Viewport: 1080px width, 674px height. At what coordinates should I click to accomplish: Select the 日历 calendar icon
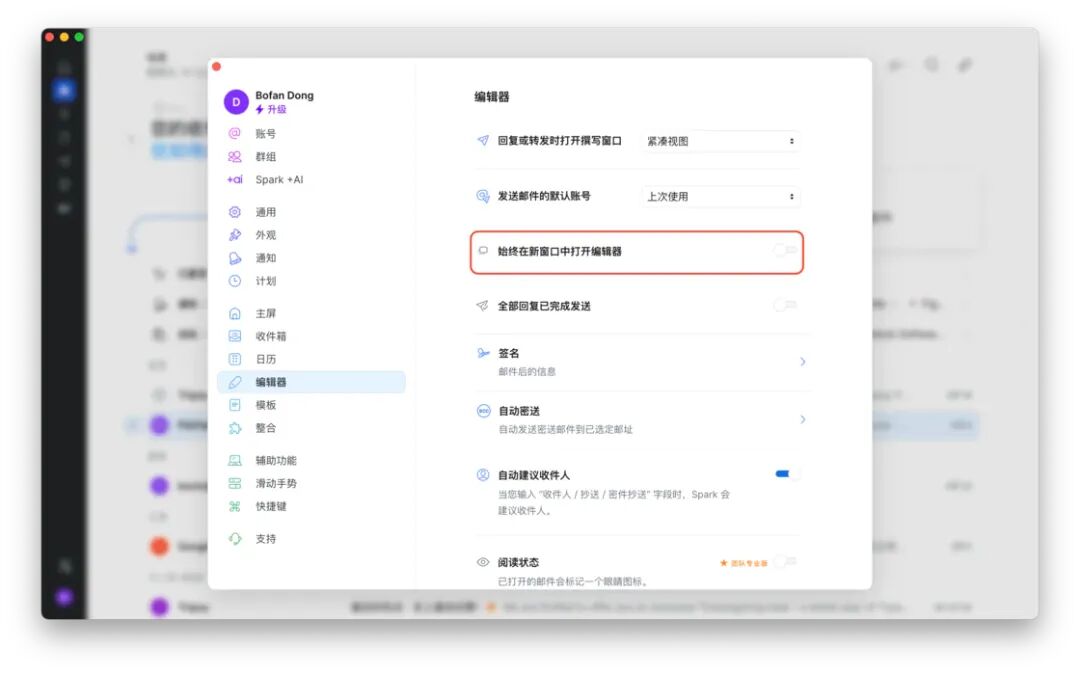tap(235, 359)
